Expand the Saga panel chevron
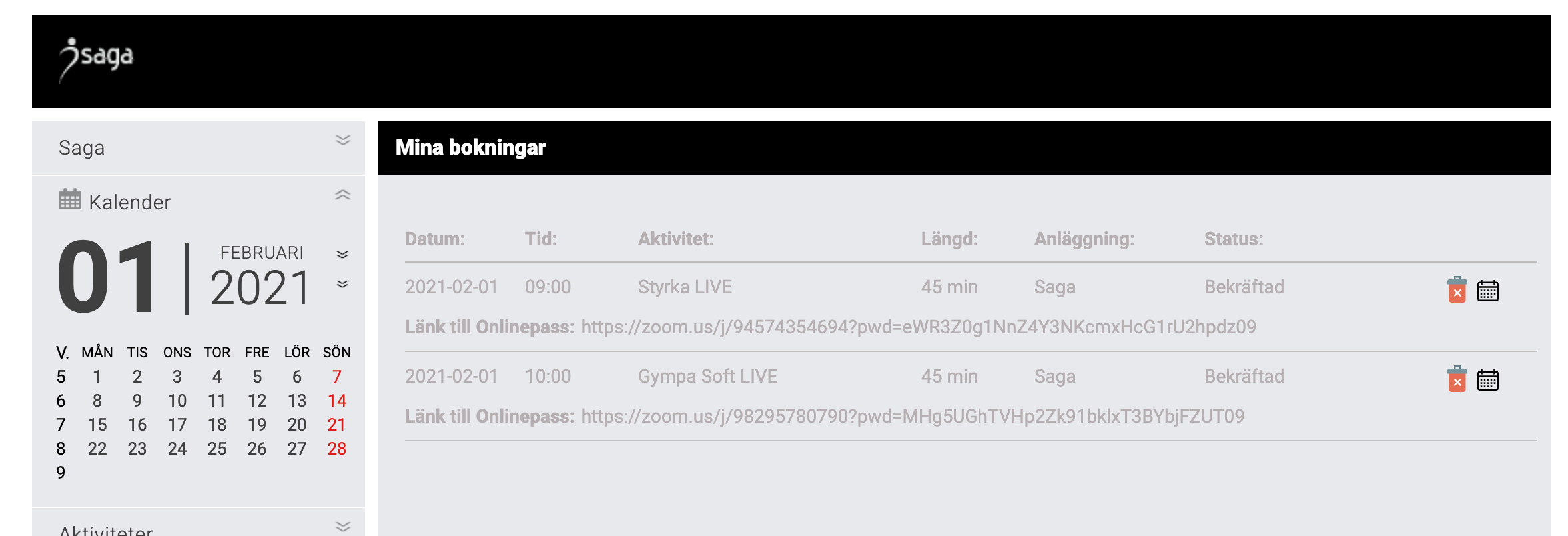This screenshot has height=536, width=1568. (x=343, y=140)
